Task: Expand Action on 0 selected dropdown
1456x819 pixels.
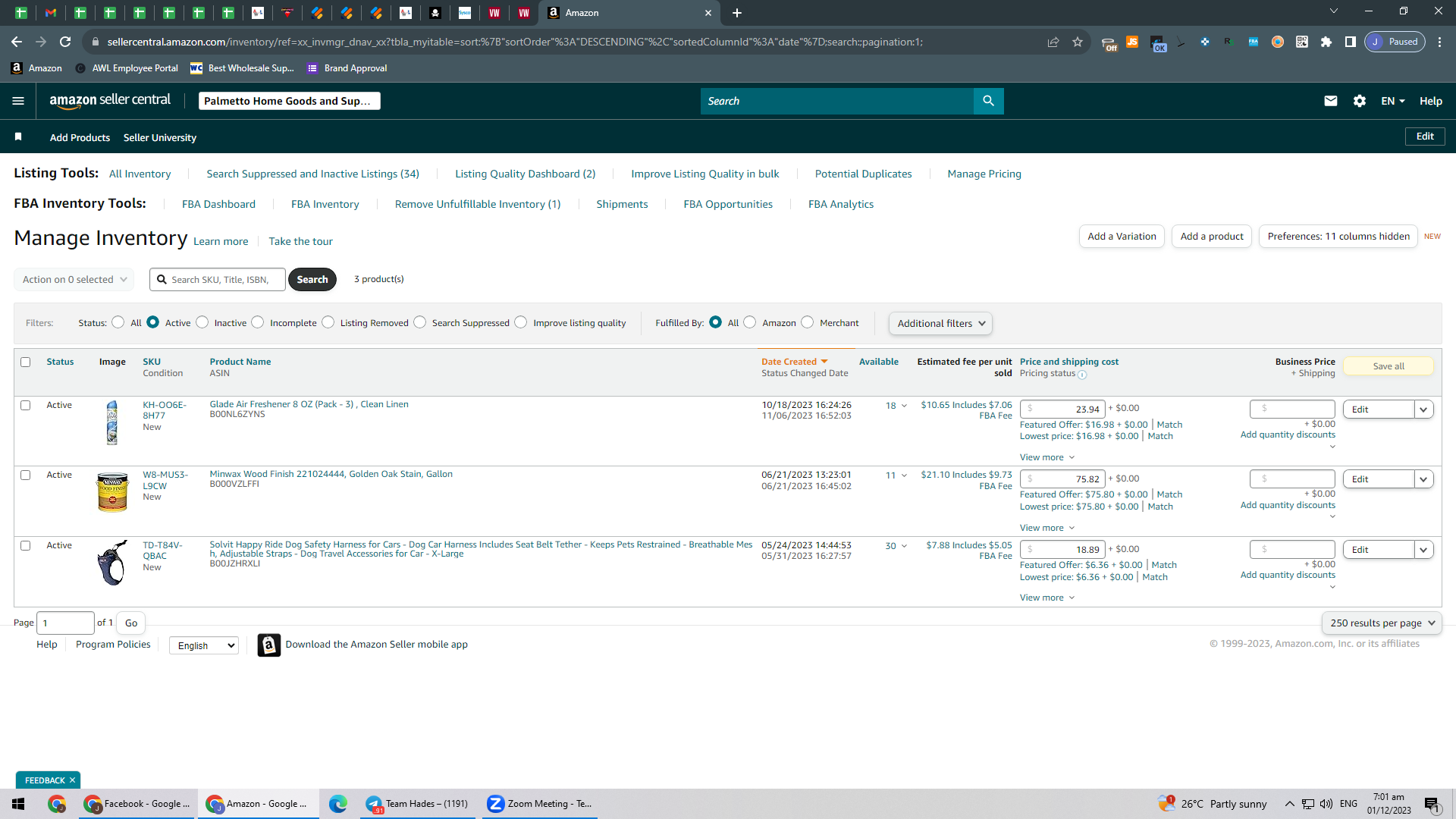Action: 74,279
